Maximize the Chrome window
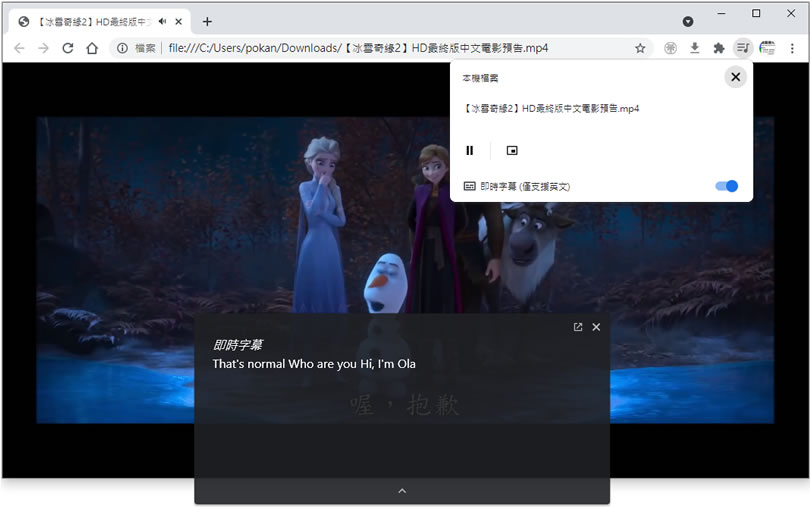The width and height of the screenshot is (810, 508). click(756, 13)
